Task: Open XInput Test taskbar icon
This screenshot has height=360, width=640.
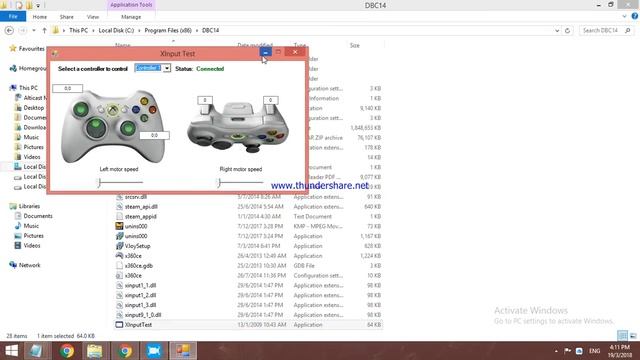Action: (x=183, y=351)
